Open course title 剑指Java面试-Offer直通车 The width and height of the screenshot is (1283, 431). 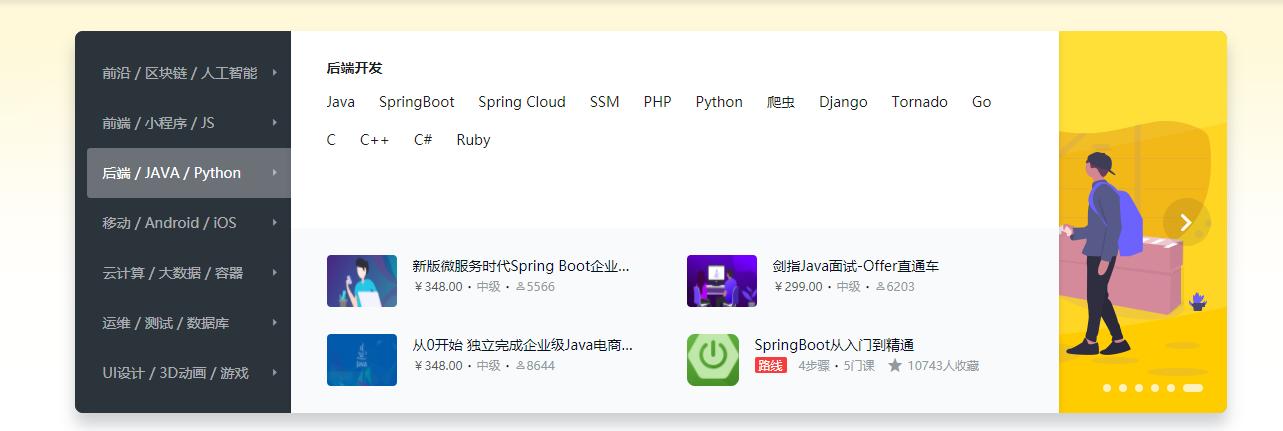click(x=856, y=266)
